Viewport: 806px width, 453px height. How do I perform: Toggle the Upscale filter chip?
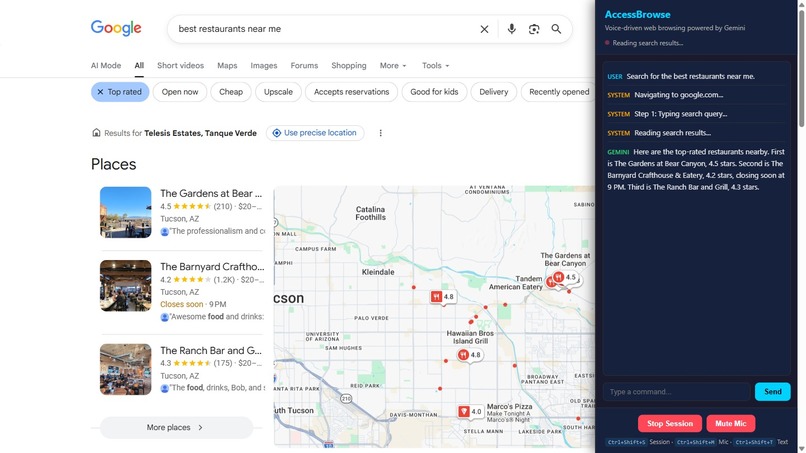pyautogui.click(x=278, y=92)
